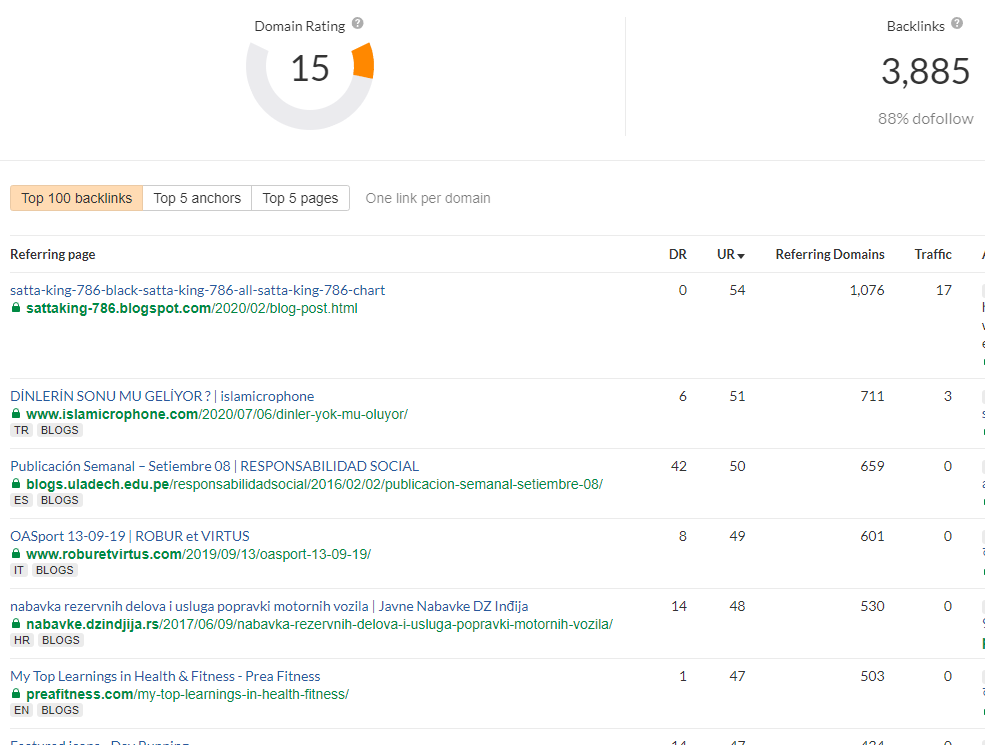
Task: Toggle the One link per domain filter
Action: (x=428, y=198)
